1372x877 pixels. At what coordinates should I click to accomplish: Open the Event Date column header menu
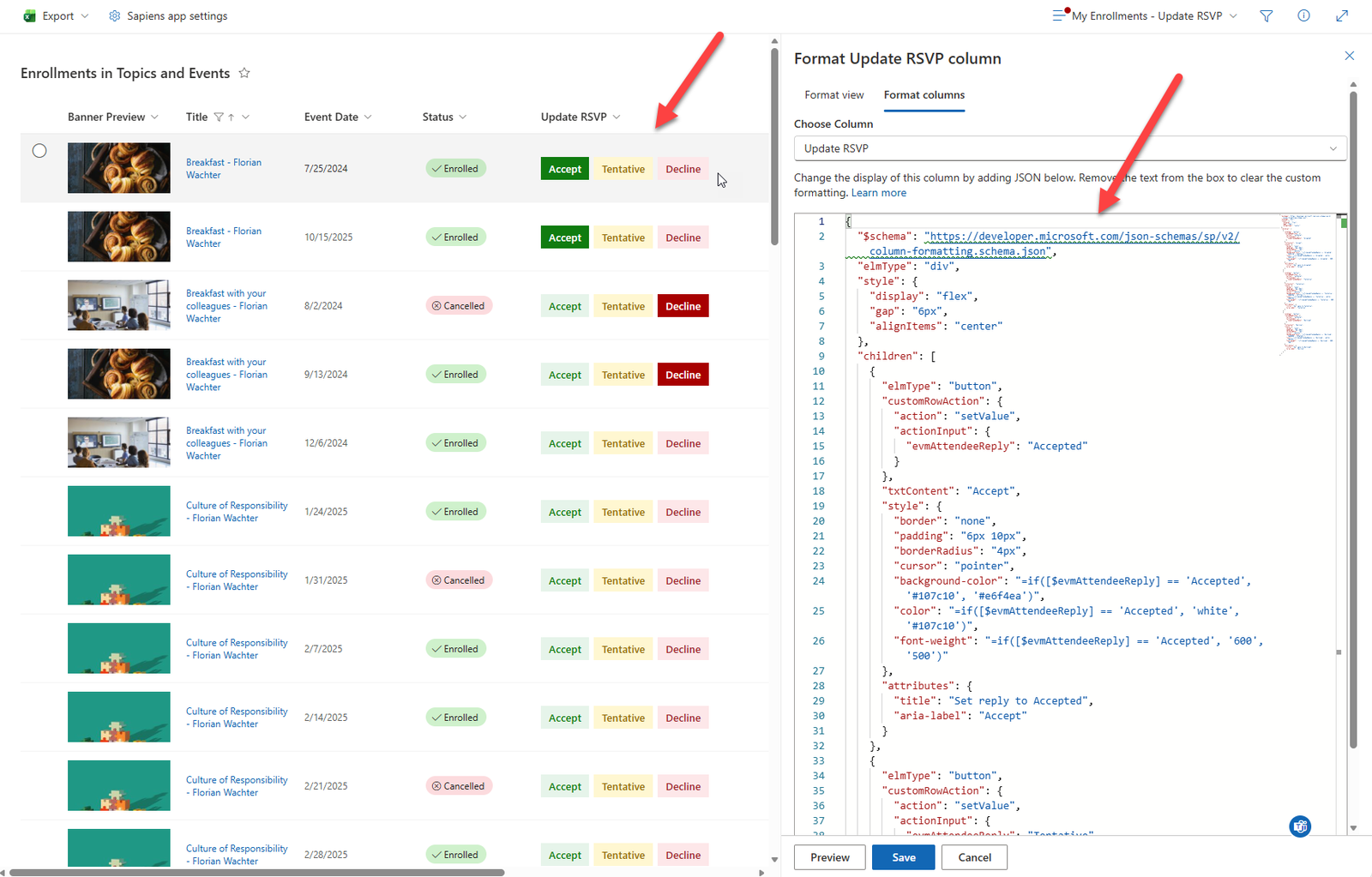click(x=338, y=117)
